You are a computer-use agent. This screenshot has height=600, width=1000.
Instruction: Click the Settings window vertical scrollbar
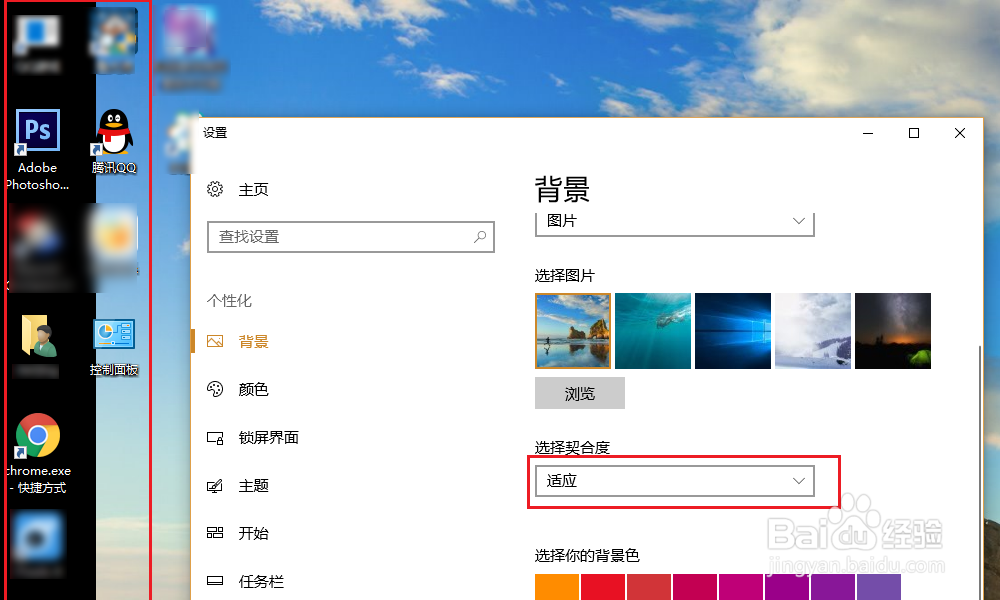pyautogui.click(x=980, y=472)
